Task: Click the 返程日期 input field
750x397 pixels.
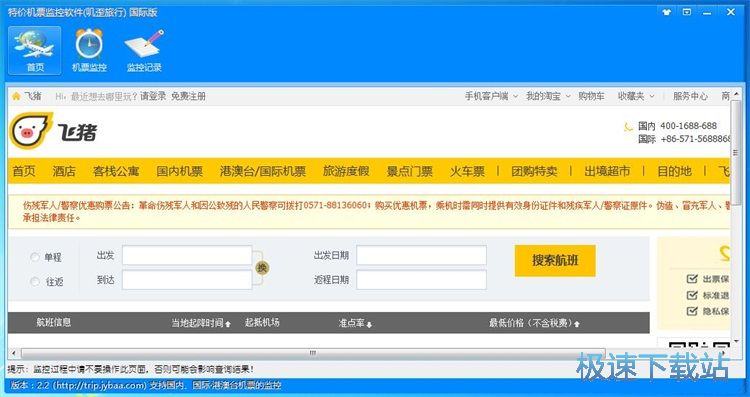Action: point(421,280)
